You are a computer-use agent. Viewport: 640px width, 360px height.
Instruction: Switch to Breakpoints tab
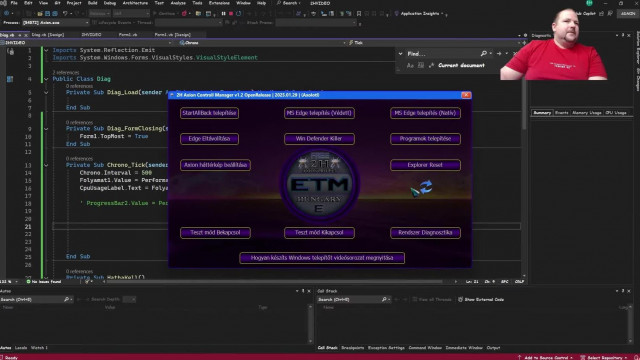(x=352, y=348)
